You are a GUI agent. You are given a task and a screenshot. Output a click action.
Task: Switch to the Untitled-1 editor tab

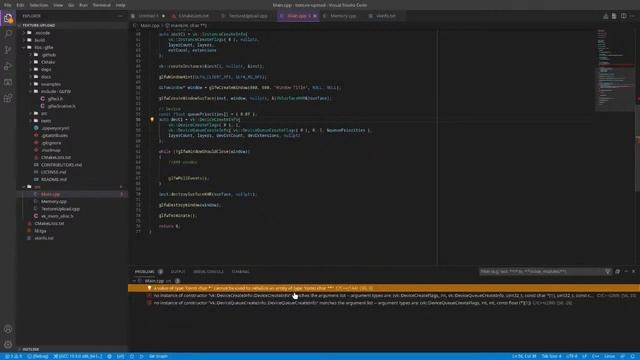[148, 16]
